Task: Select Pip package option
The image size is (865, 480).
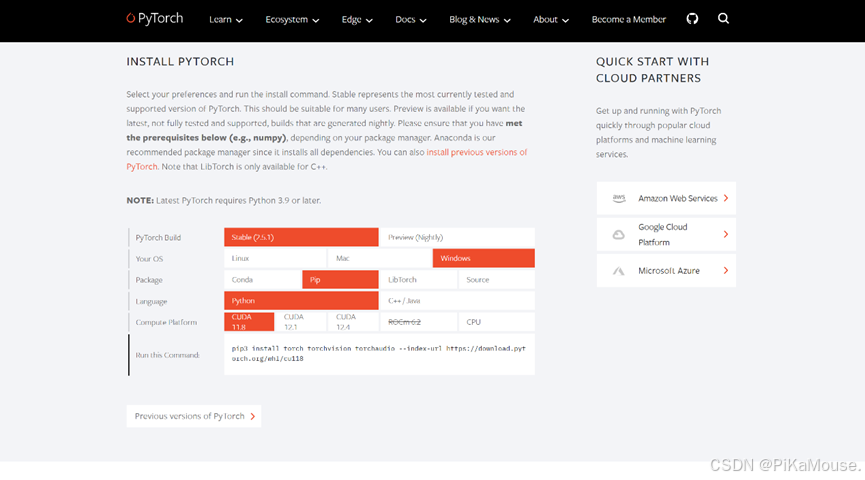Action: coord(340,280)
